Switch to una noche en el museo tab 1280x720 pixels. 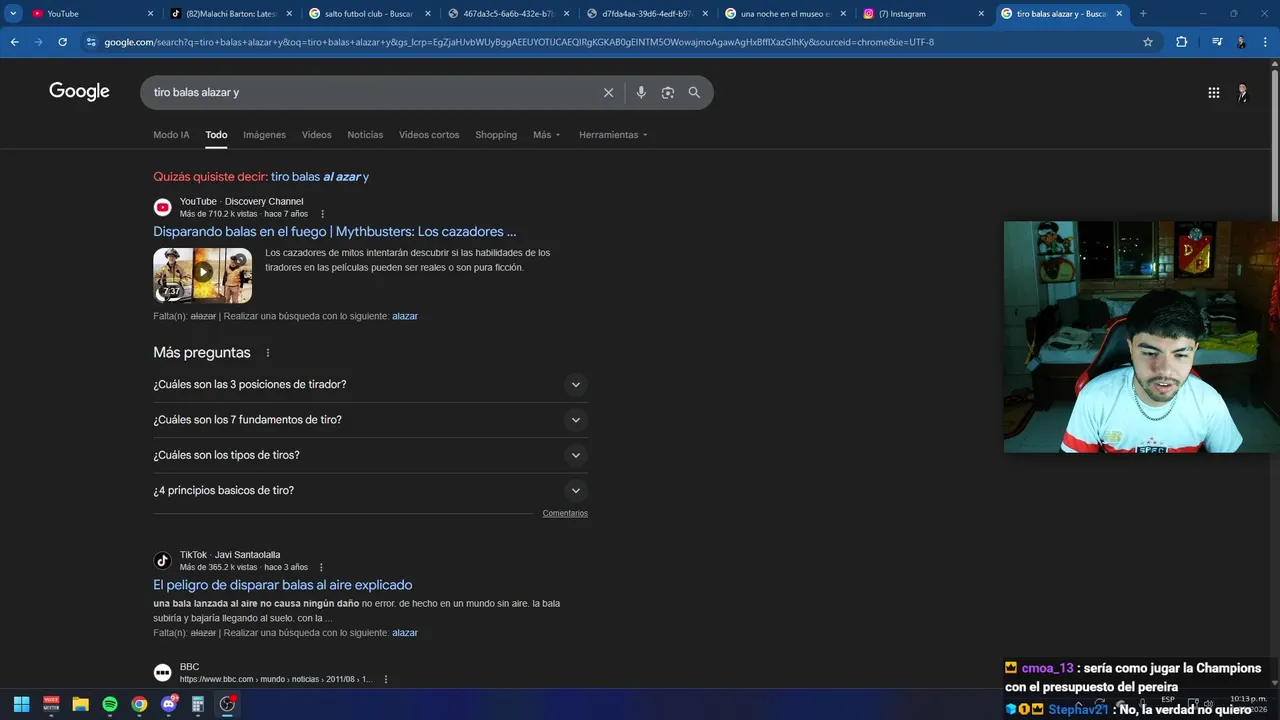pos(785,14)
